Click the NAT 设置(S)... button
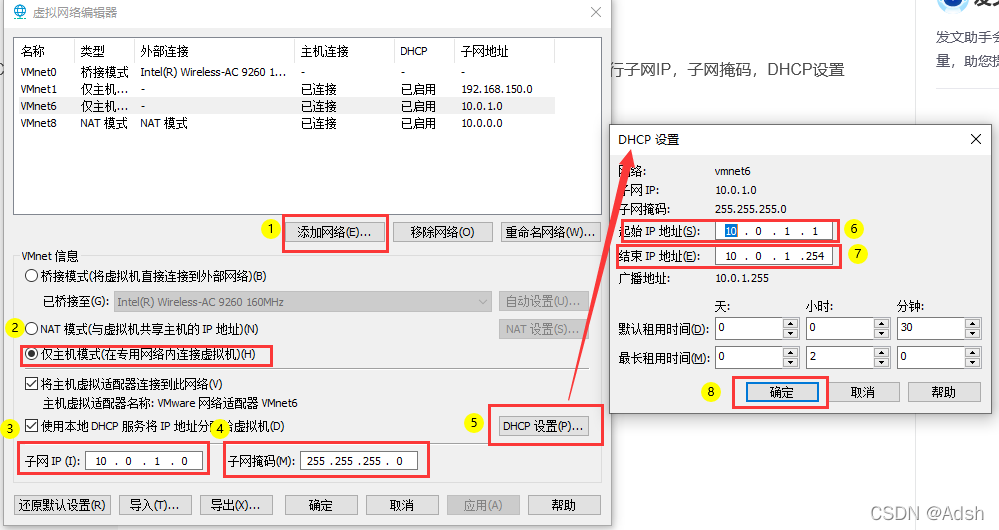The width and height of the screenshot is (999, 530). (543, 329)
